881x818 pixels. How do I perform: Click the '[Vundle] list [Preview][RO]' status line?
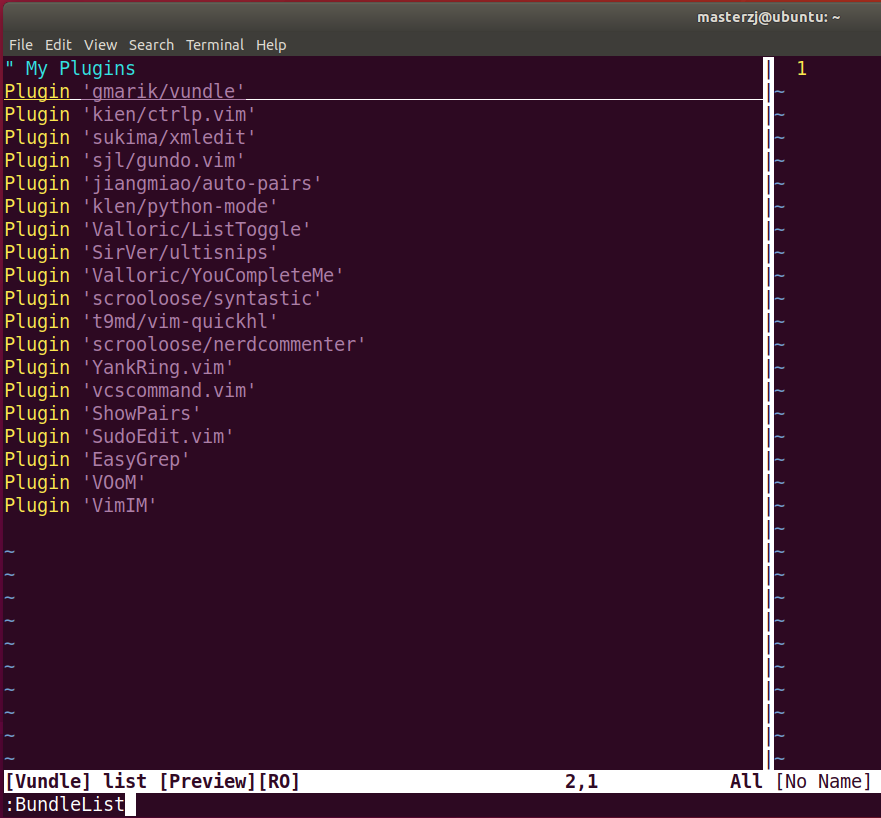[x=152, y=781]
